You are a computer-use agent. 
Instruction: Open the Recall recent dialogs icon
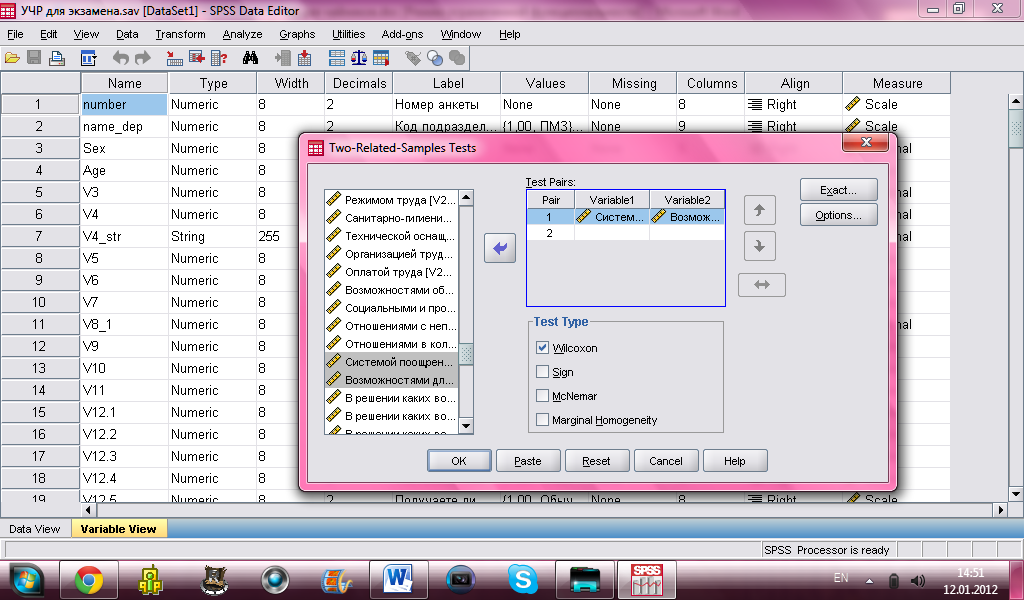pos(88,58)
